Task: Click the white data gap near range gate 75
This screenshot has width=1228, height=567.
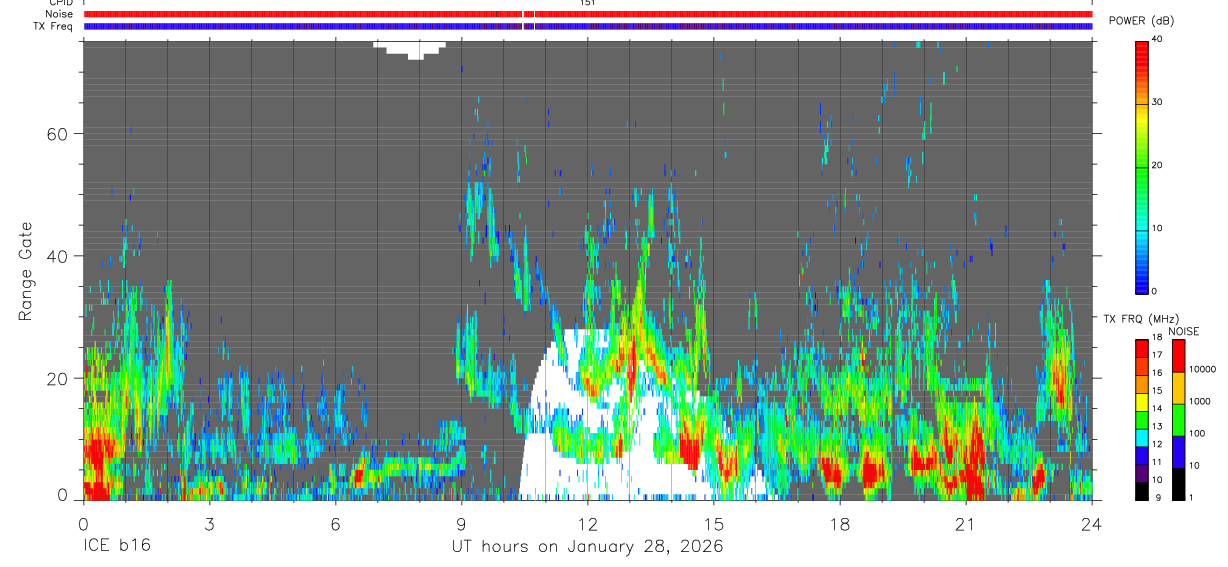Action: tap(410, 50)
